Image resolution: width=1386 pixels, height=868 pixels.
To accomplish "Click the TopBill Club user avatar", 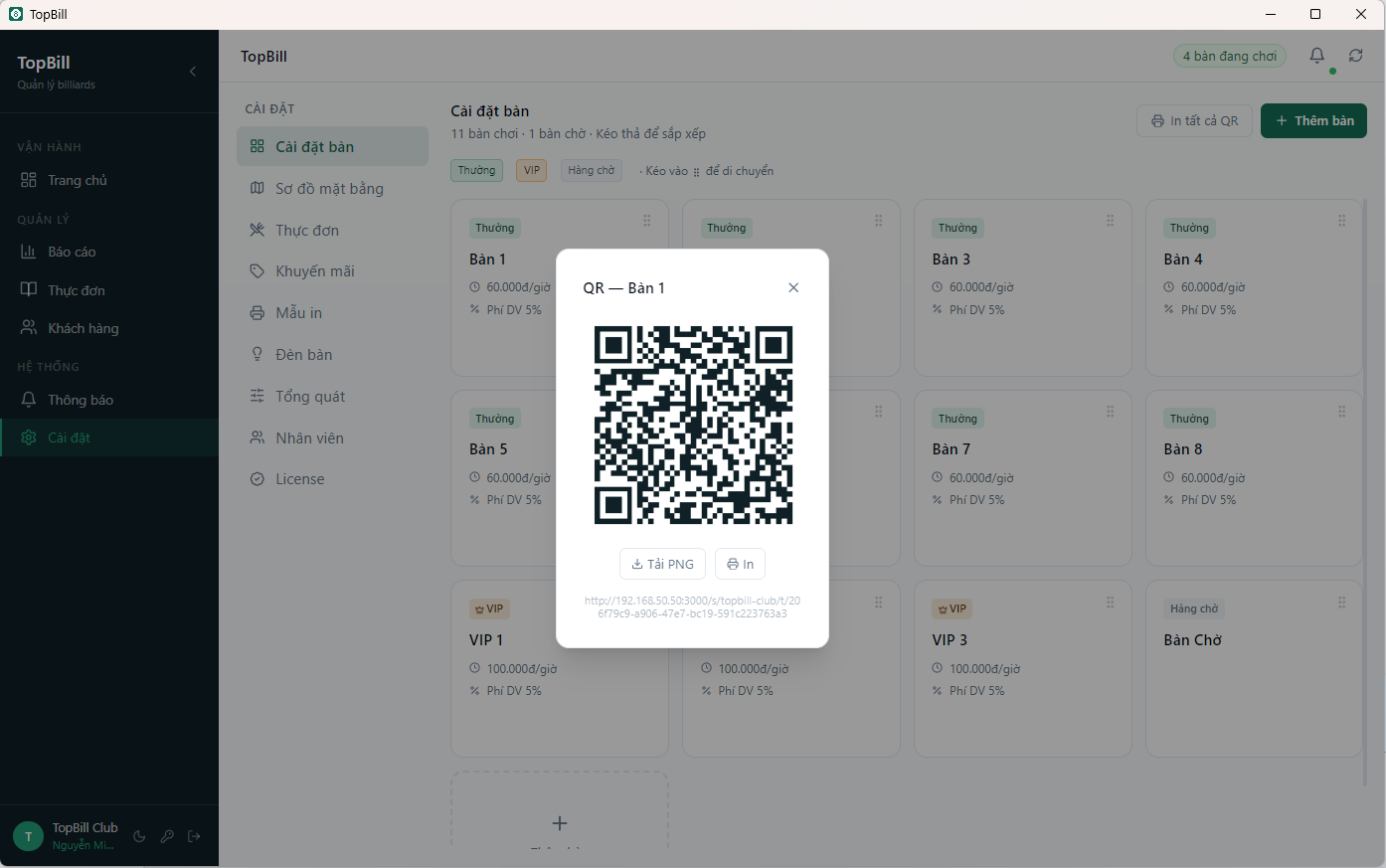I will pos(28,836).
